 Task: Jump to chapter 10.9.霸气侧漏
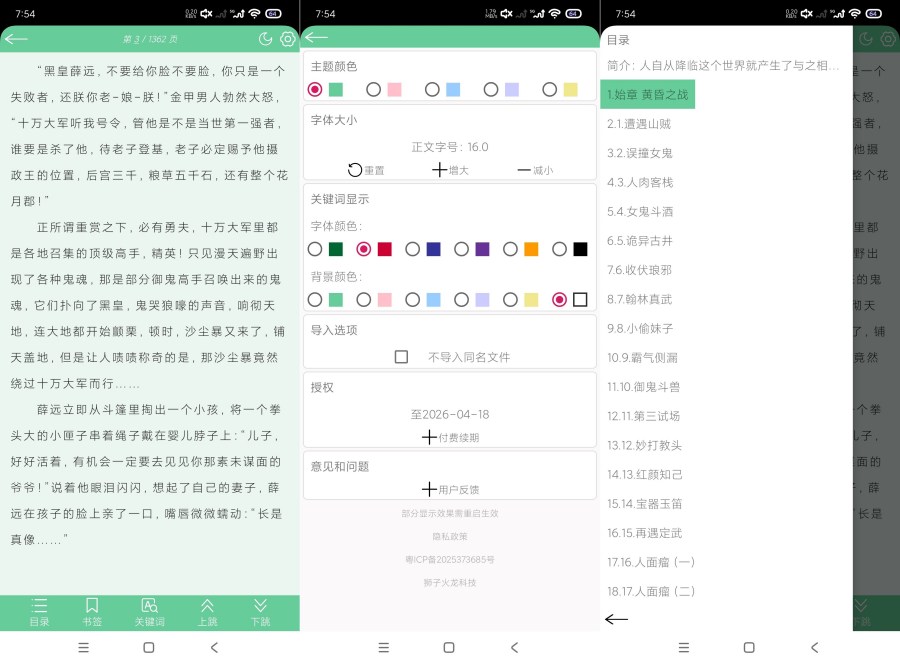coord(643,358)
